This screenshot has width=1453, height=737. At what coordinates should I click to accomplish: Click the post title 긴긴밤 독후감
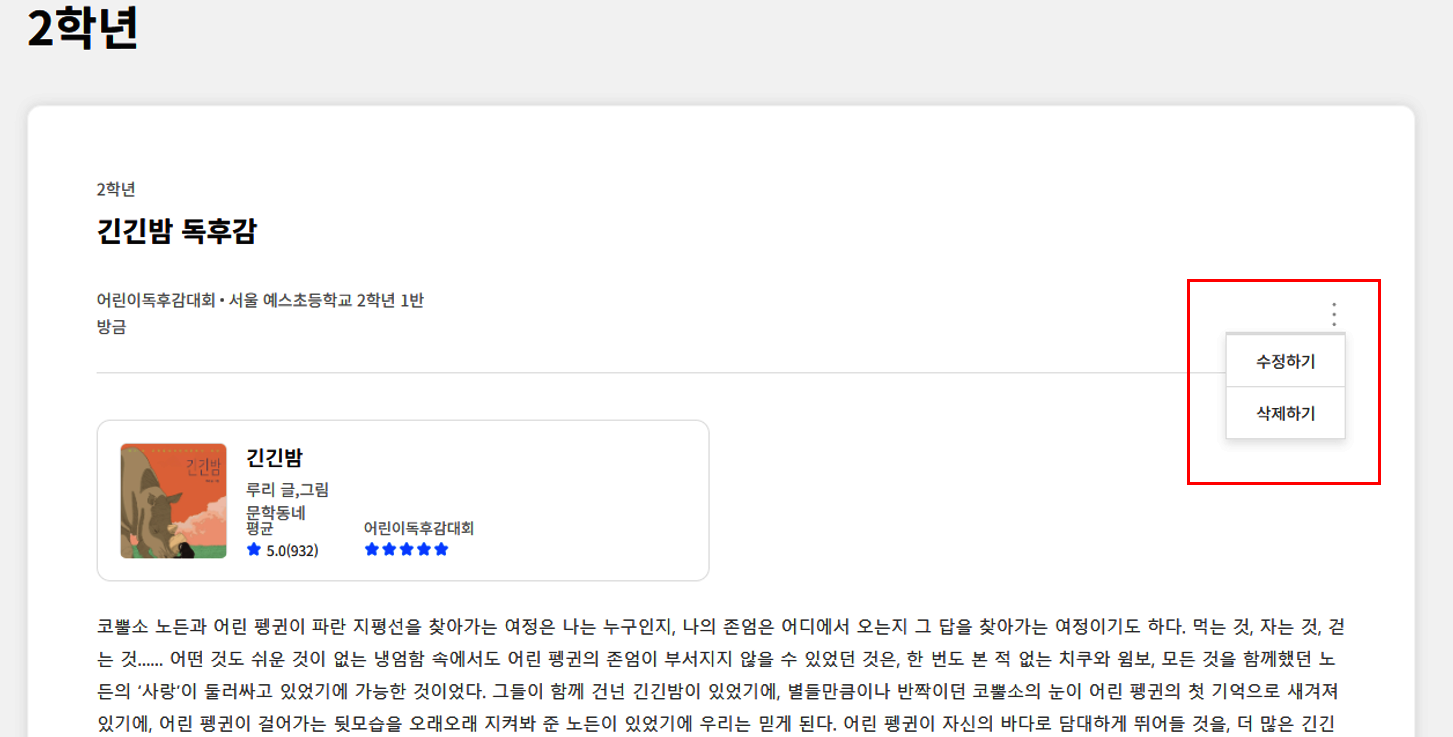pyautogui.click(x=177, y=232)
